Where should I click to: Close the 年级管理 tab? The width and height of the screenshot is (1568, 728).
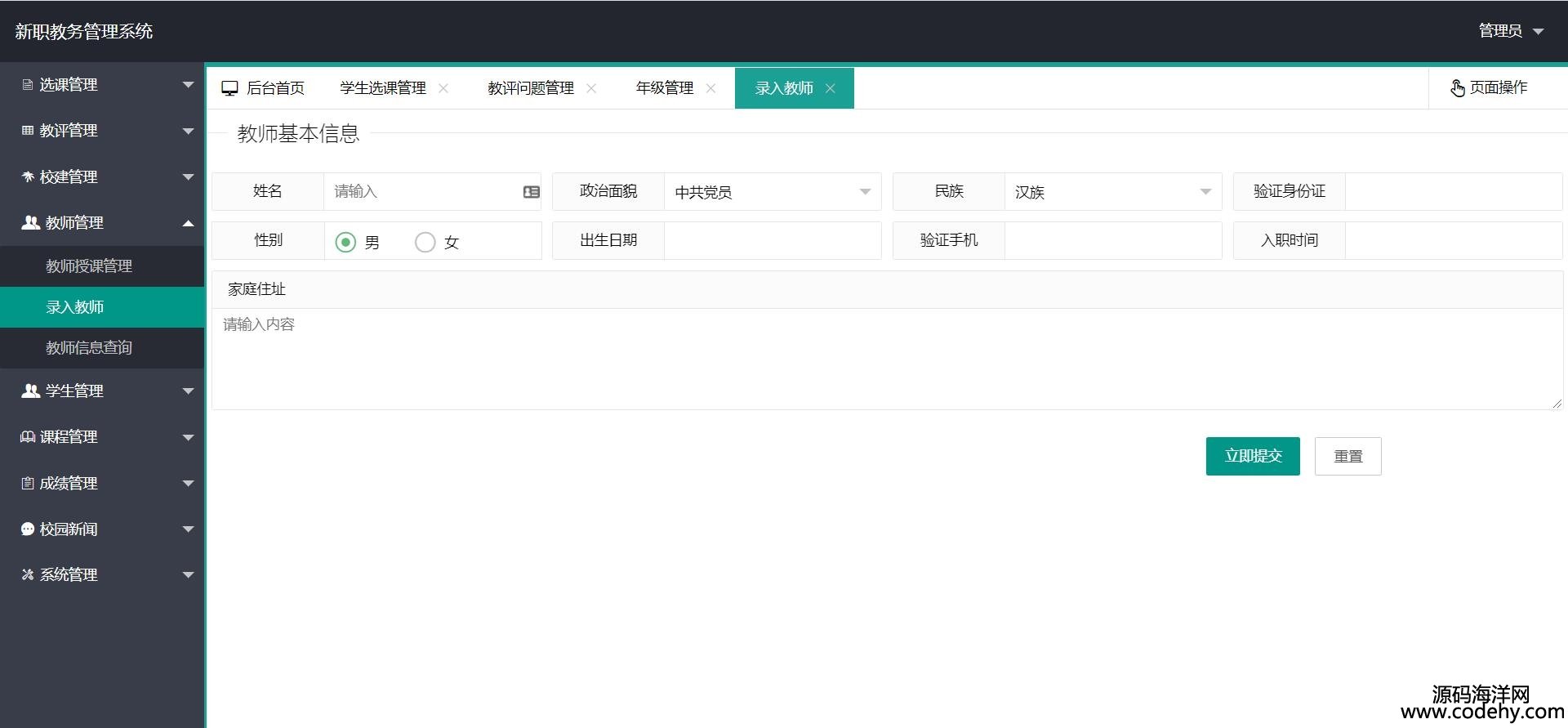tap(710, 88)
